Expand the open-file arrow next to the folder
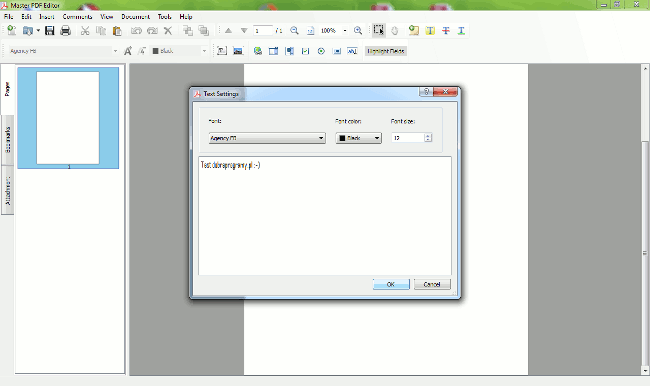Viewport: 650px width, 386px height. coord(38,30)
